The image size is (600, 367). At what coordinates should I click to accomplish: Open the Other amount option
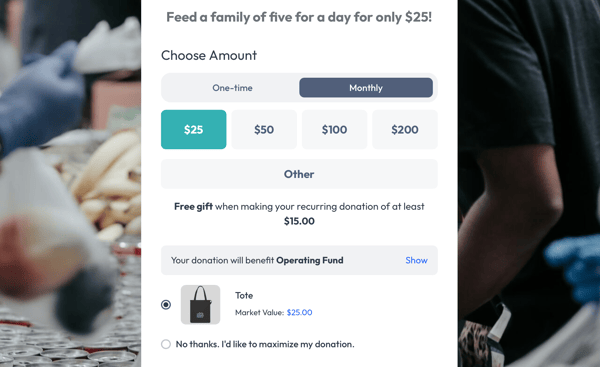click(x=299, y=174)
